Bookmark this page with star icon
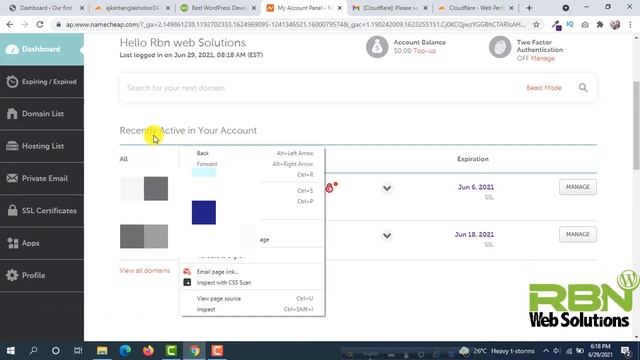 (x=536, y=24)
